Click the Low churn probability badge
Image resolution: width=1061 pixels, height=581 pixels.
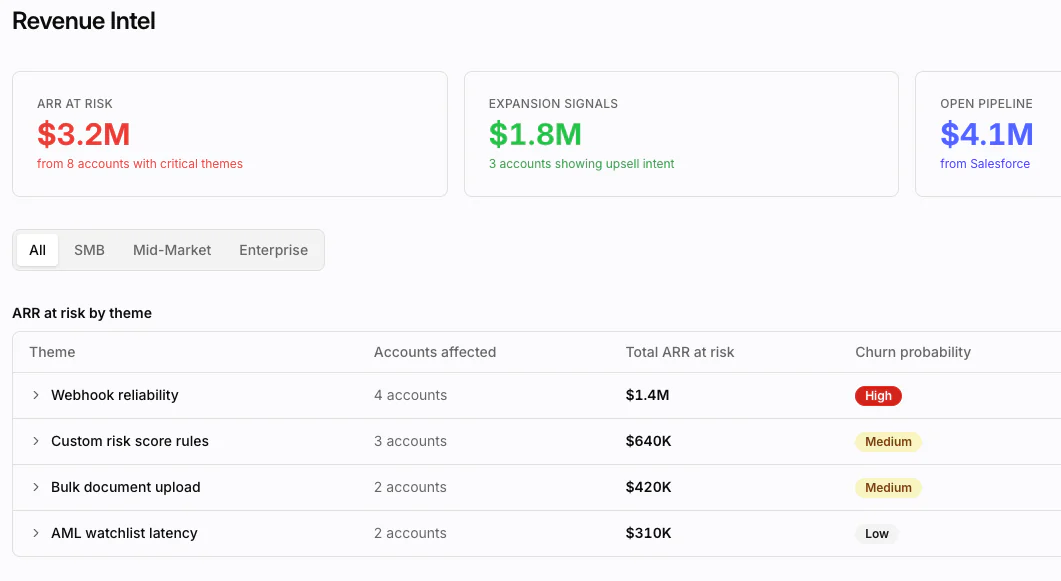coord(876,534)
